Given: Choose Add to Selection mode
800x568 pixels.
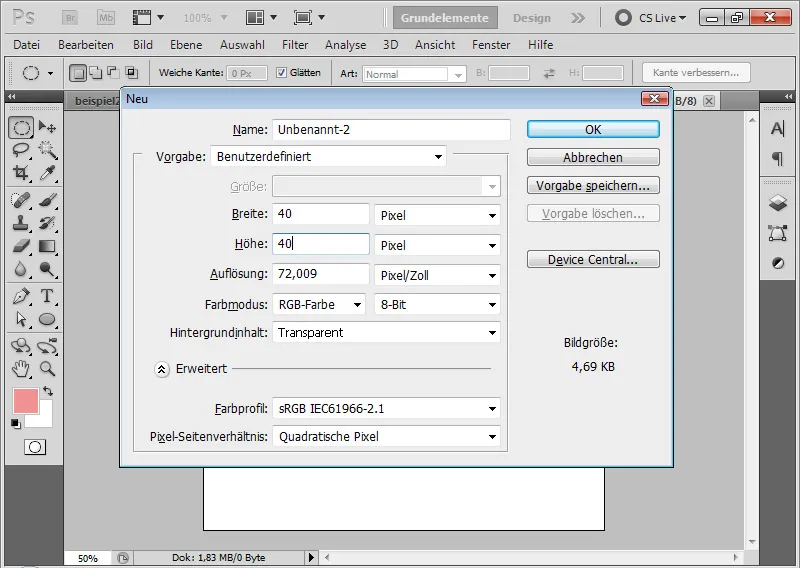Looking at the screenshot, I should [95, 73].
